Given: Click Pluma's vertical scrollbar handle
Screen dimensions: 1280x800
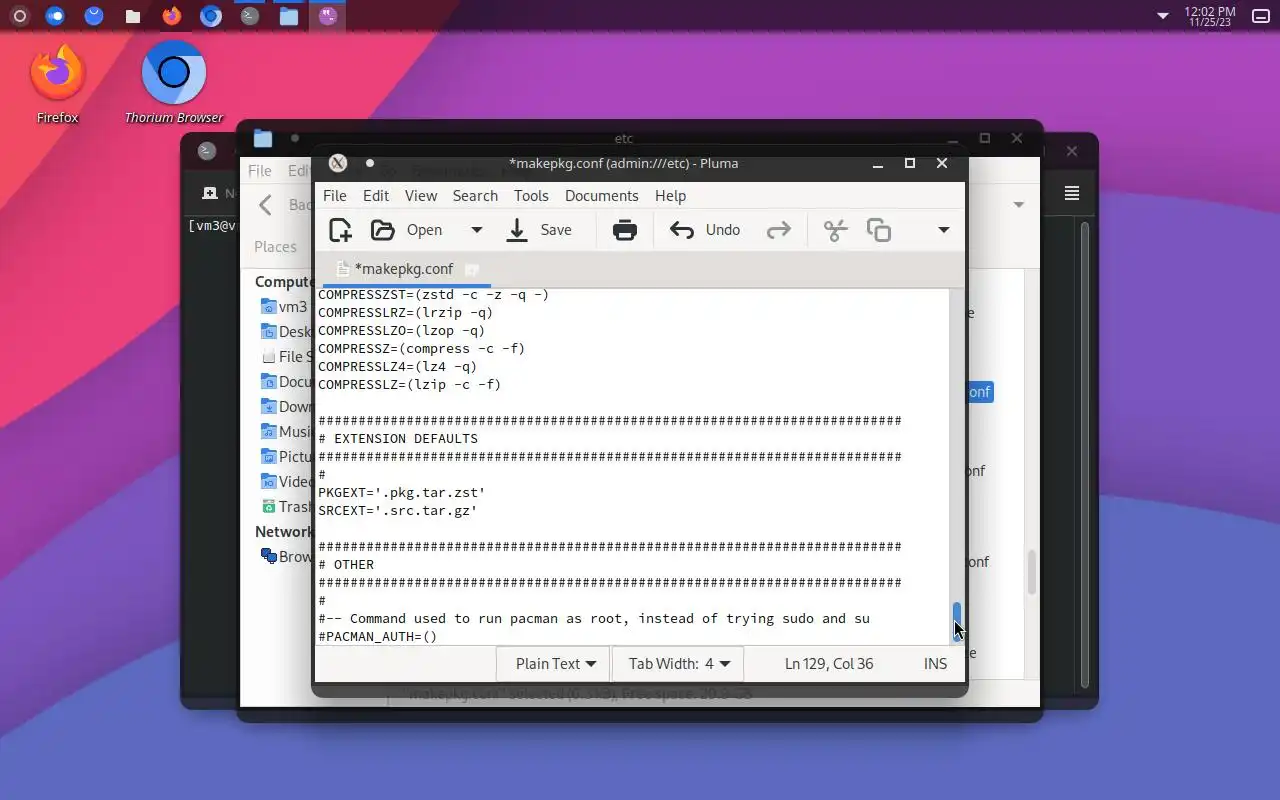Looking at the screenshot, I should click(957, 622).
